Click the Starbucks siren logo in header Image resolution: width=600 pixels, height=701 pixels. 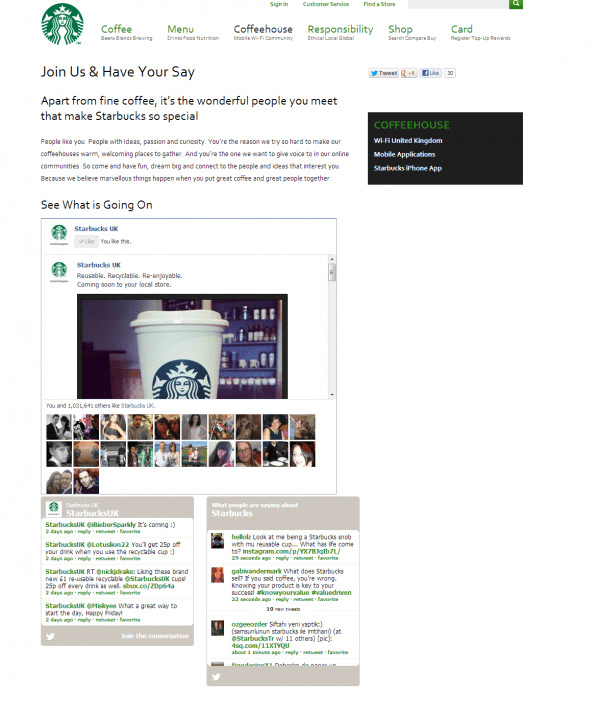tap(62, 24)
